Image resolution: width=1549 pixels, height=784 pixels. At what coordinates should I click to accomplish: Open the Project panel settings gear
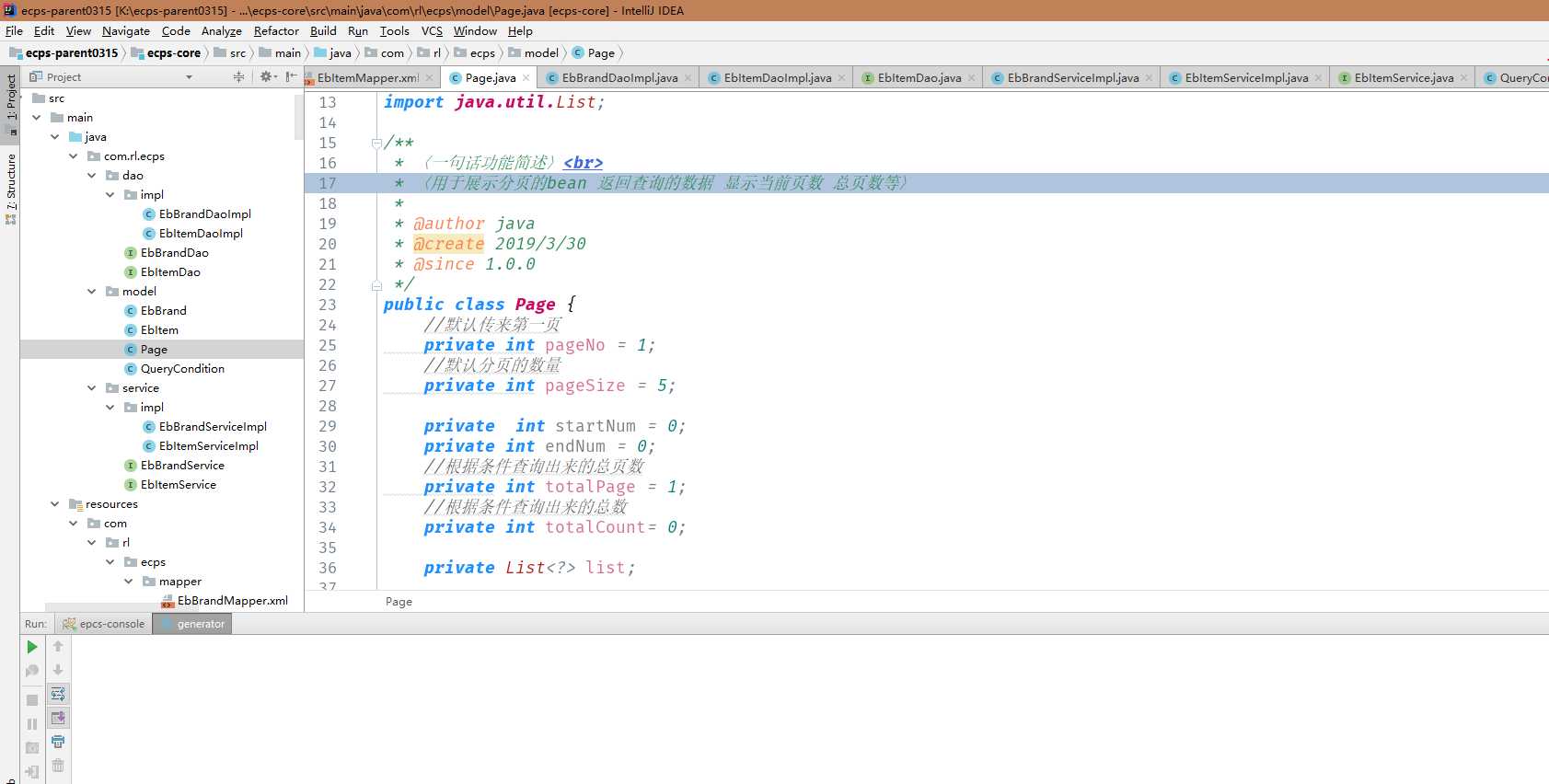click(267, 77)
